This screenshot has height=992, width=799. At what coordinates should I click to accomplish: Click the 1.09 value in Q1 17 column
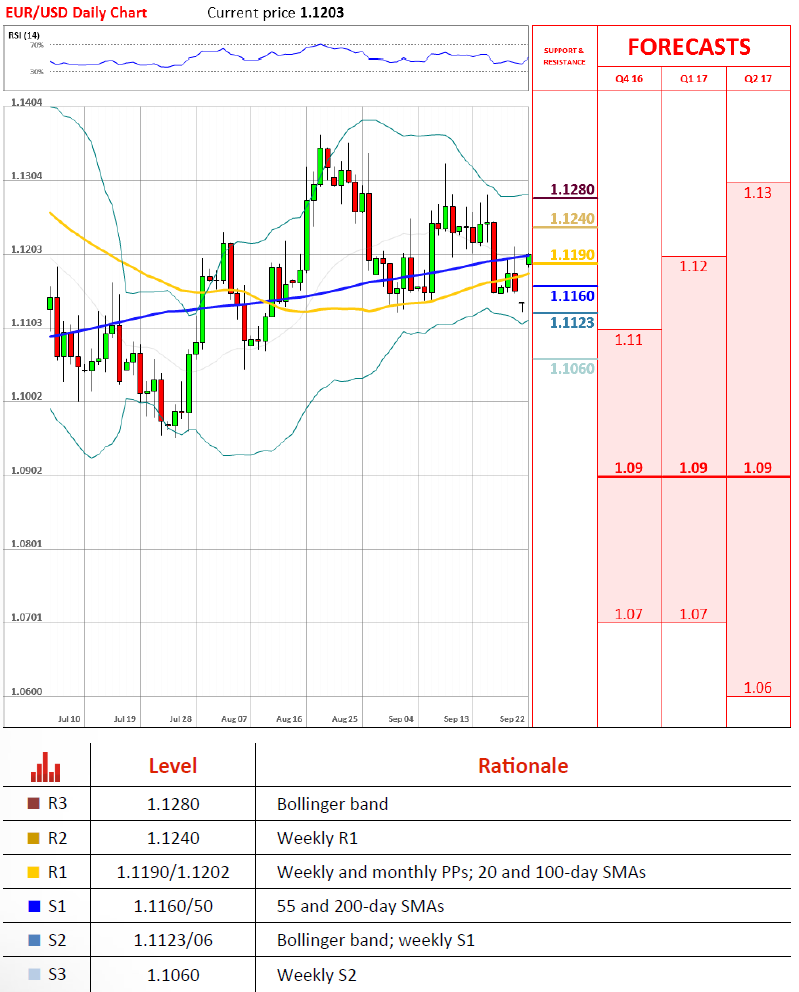click(x=693, y=468)
